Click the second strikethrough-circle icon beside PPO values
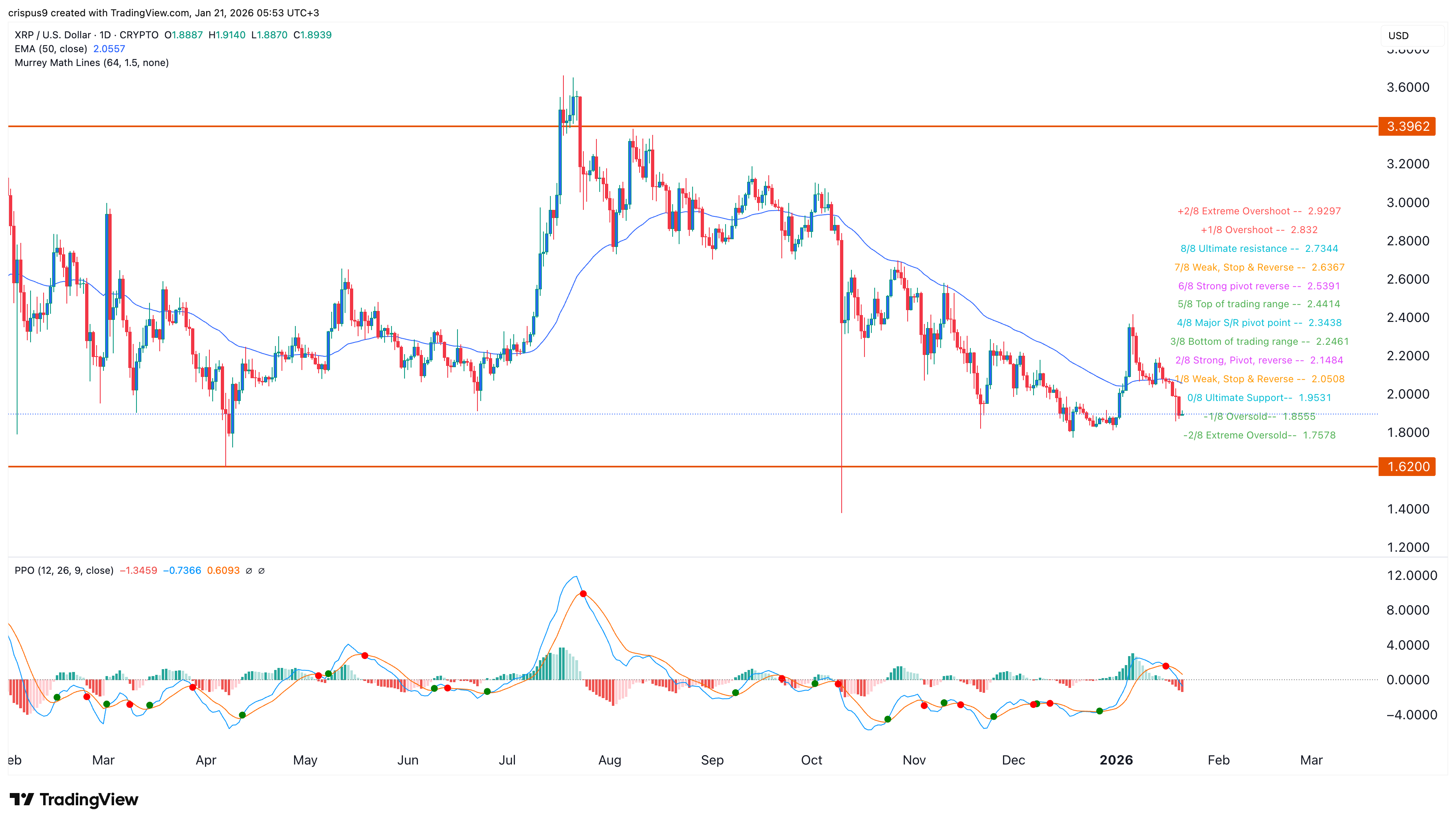Image resolution: width=1456 pixels, height=824 pixels. pyautogui.click(x=261, y=571)
